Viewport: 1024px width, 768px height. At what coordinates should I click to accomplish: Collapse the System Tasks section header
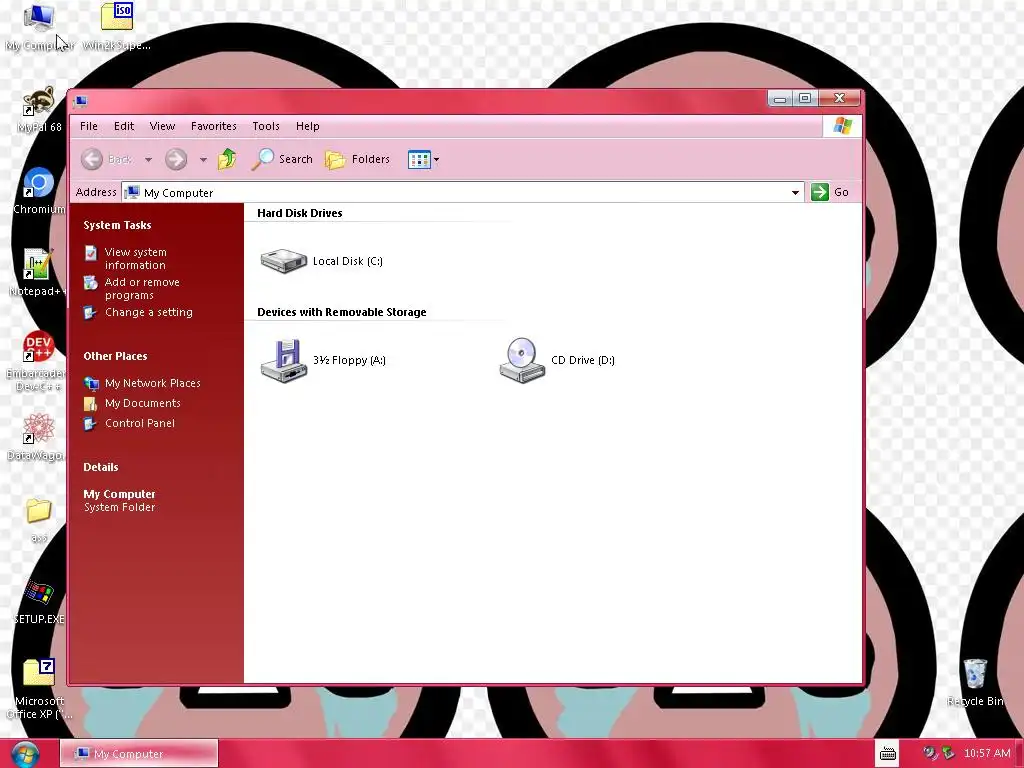pos(118,225)
